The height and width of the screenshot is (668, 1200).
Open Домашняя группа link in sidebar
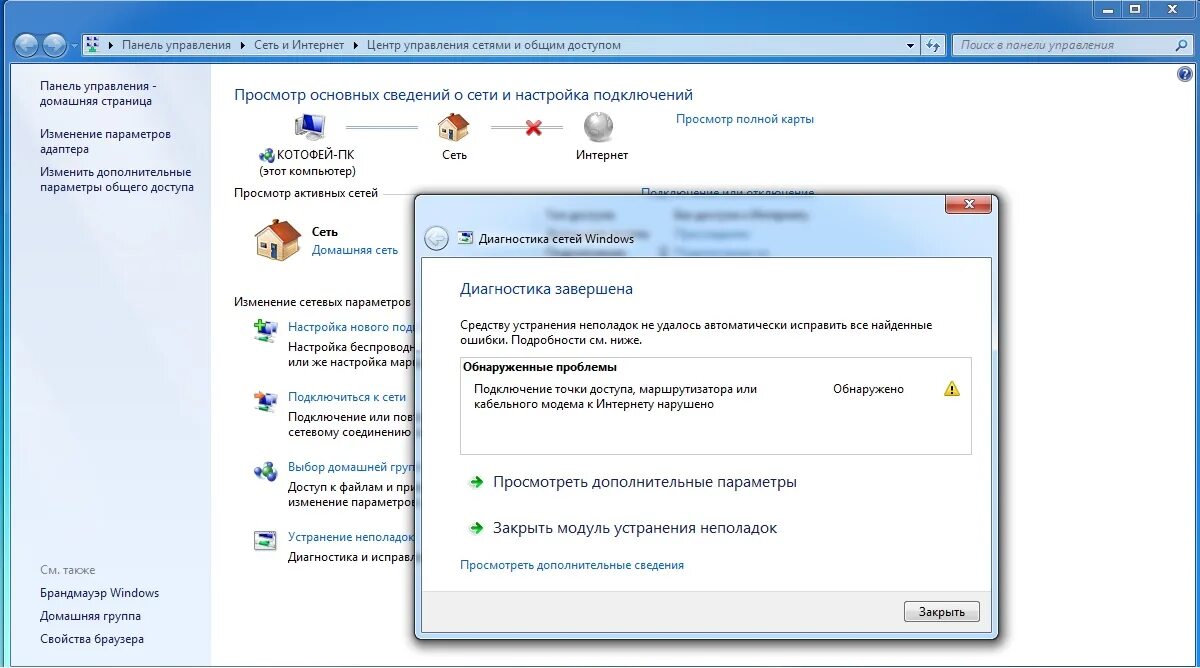(90, 616)
